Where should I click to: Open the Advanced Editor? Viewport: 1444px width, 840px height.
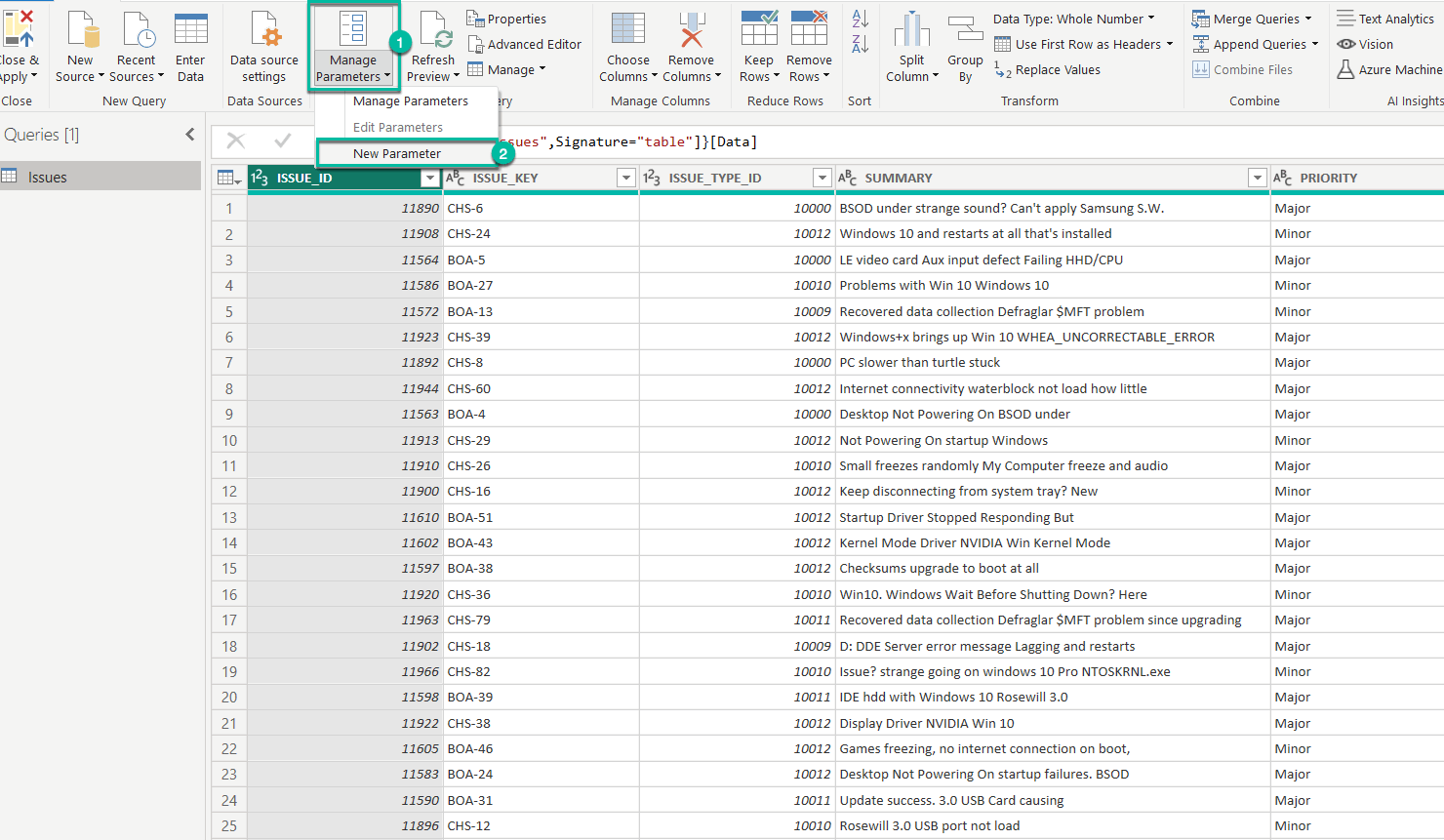coord(525,44)
